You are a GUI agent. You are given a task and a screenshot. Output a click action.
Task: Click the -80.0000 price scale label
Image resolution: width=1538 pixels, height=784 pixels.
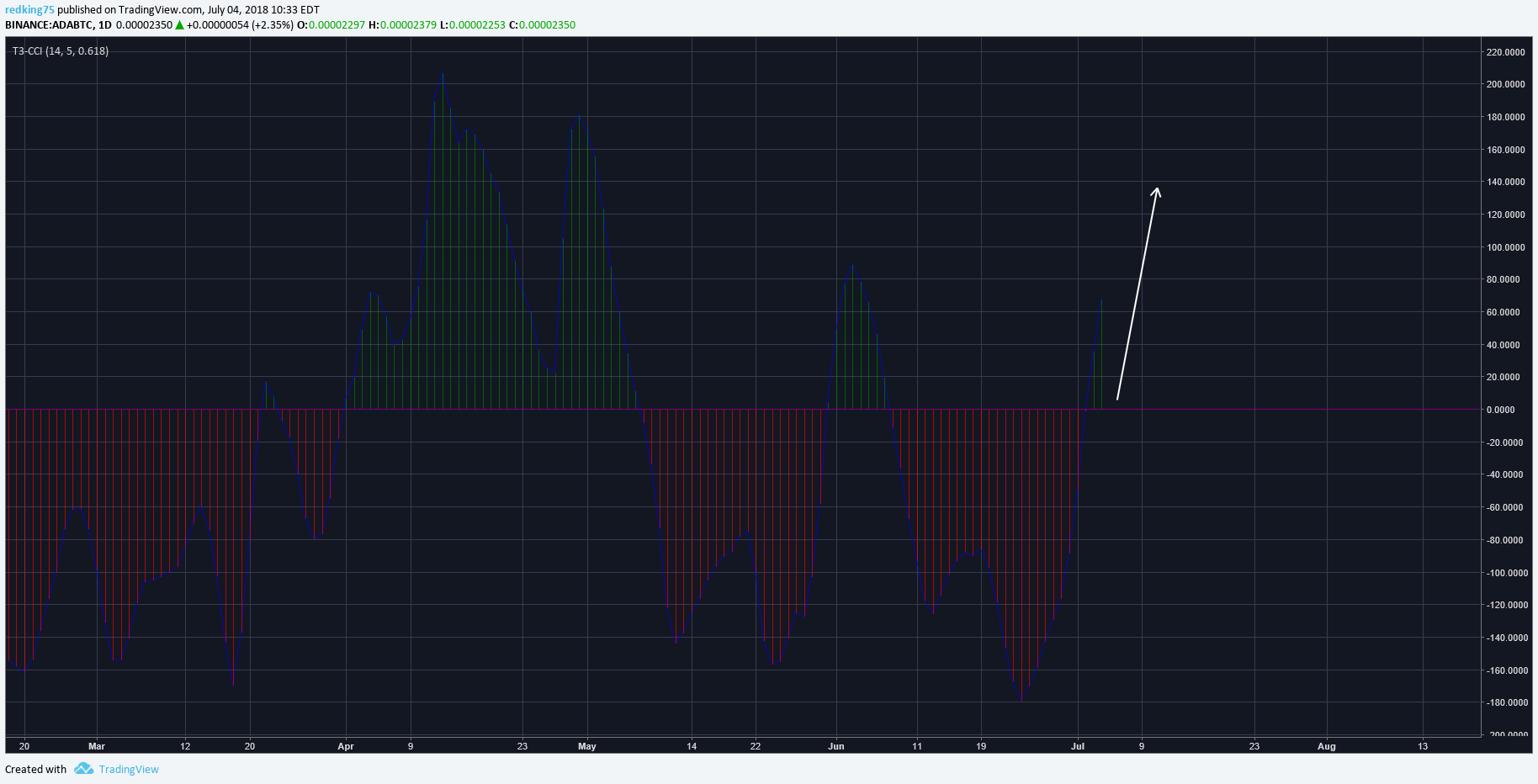coord(1504,540)
